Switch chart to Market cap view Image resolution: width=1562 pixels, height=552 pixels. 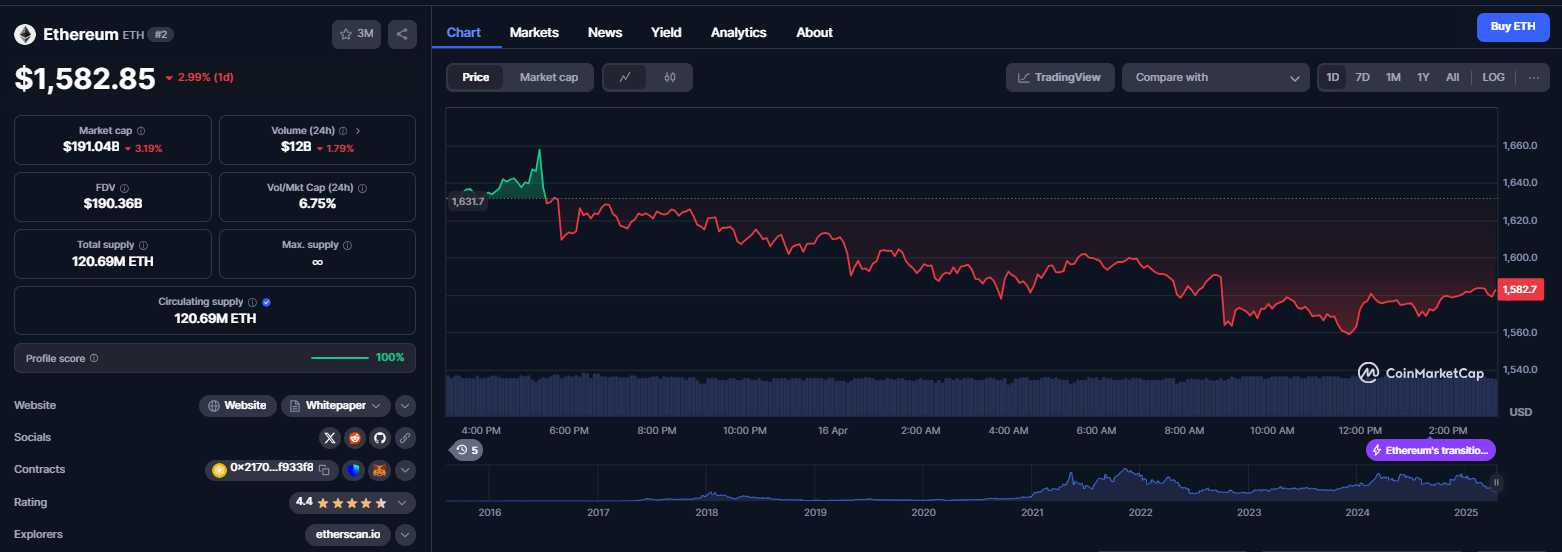click(x=548, y=77)
